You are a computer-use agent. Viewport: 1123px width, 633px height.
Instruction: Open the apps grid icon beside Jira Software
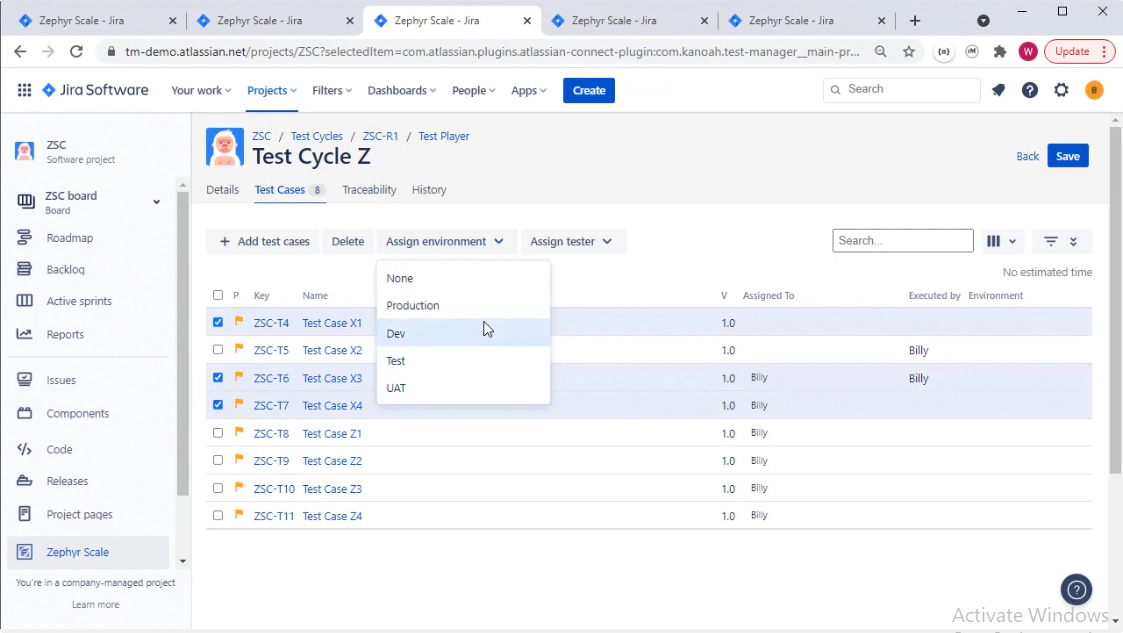pyautogui.click(x=23, y=90)
